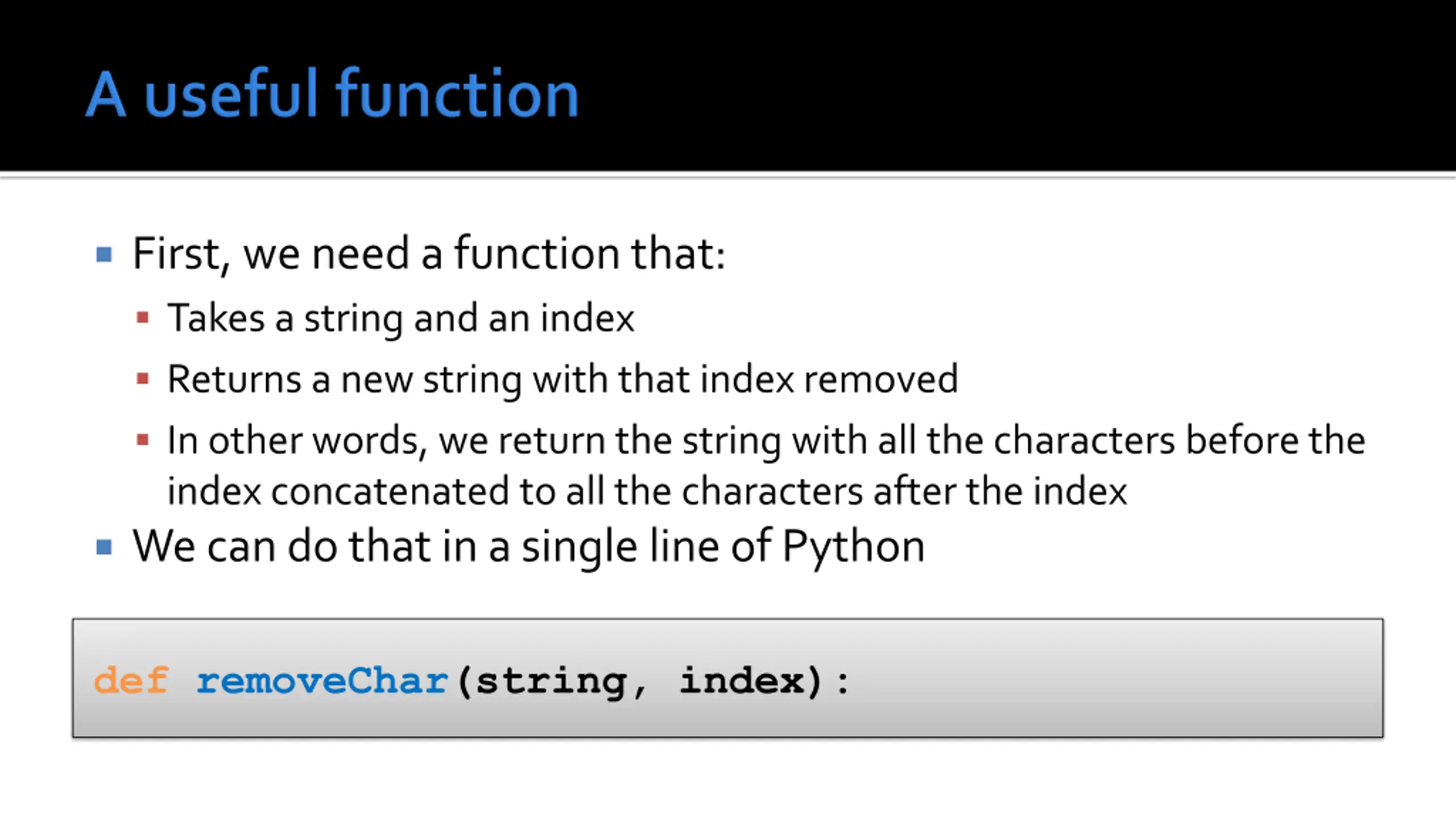
Task: Click the orange 'def' keyword in the code
Action: (x=131, y=680)
